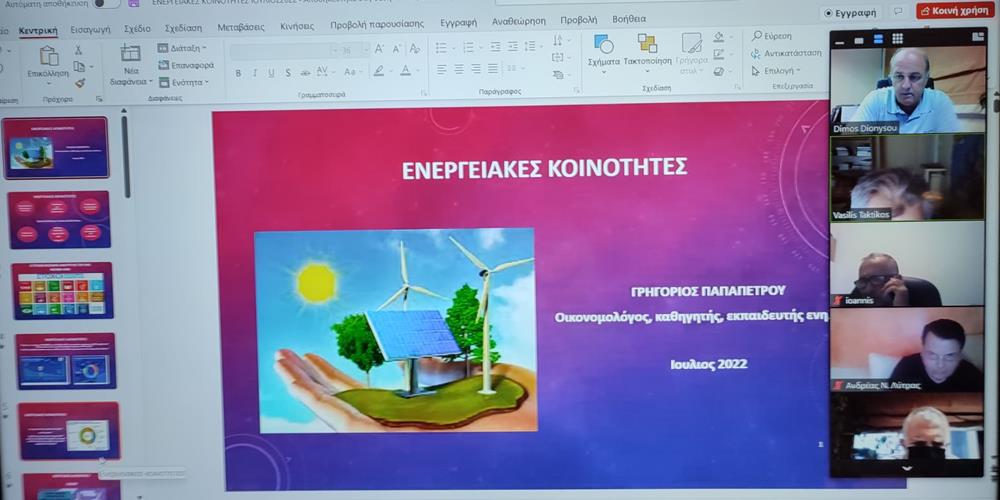Align text left

[x=442, y=69]
